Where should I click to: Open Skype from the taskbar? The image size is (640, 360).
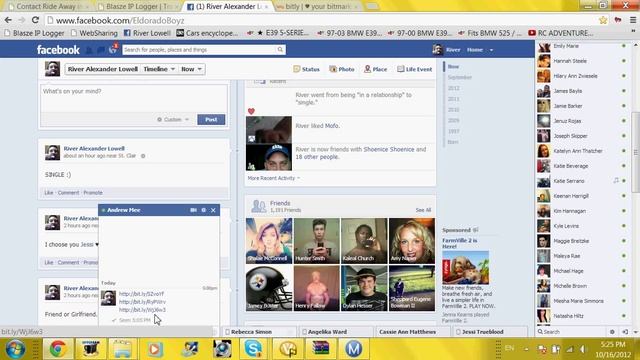click(x=253, y=349)
